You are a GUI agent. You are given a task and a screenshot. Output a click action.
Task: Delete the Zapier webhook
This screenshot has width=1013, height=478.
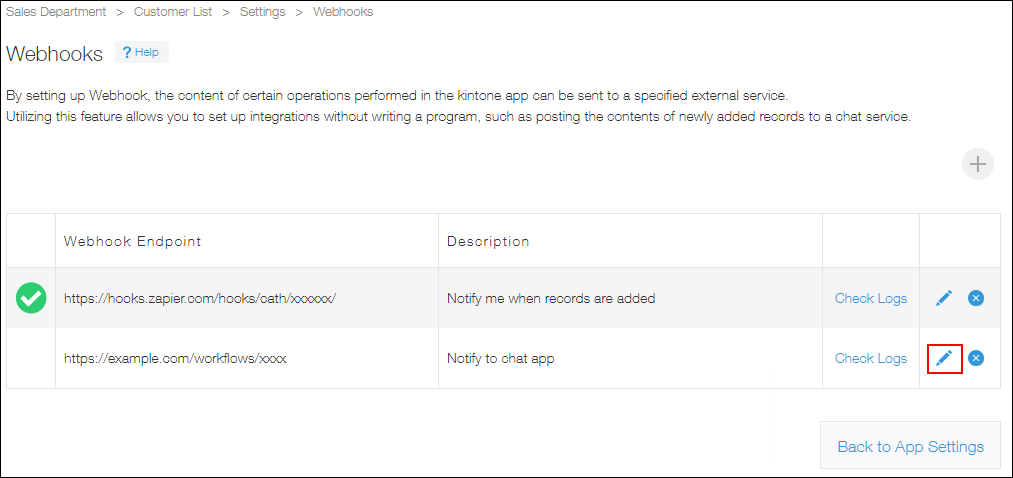(976, 298)
